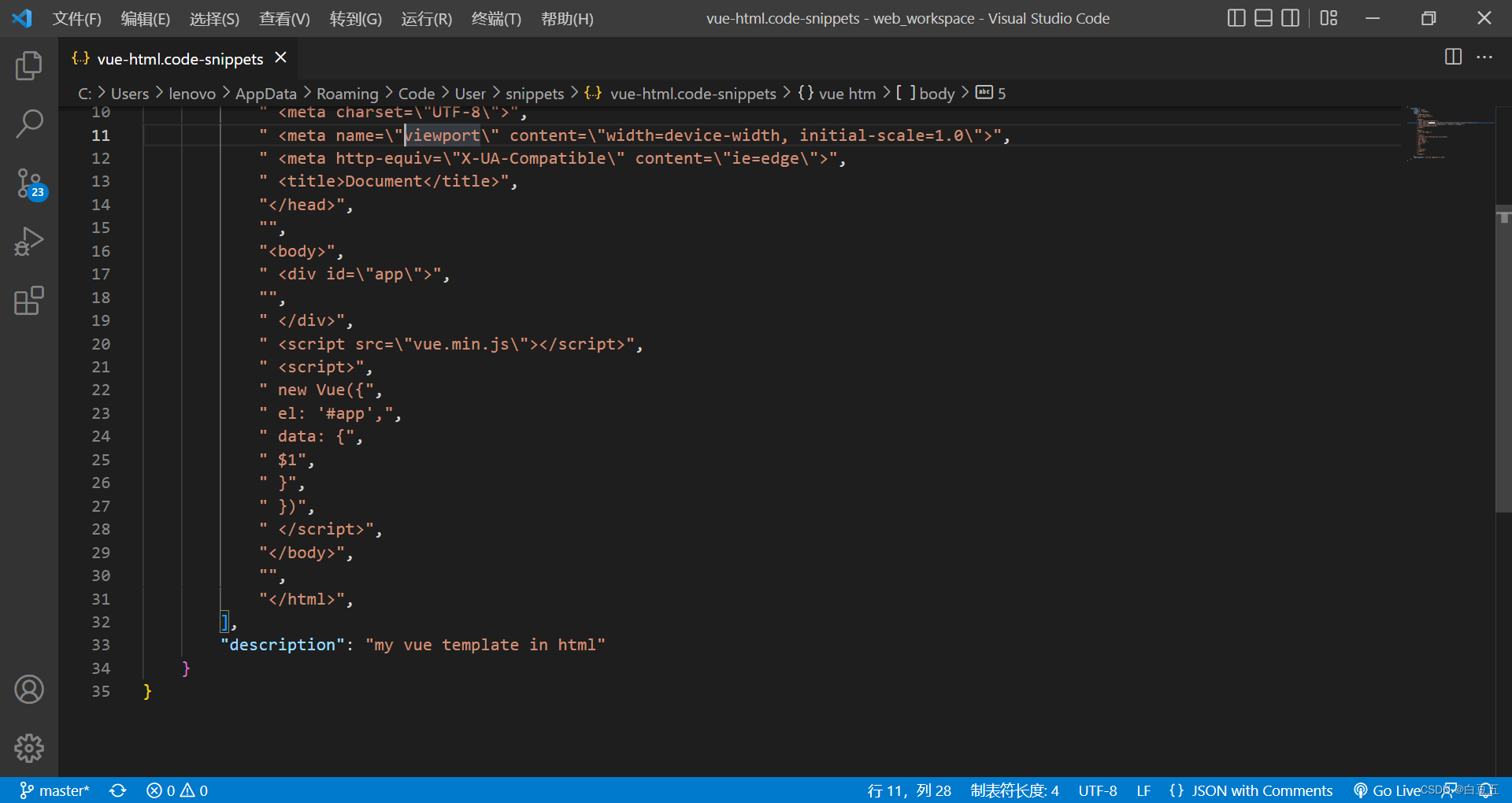Start server with Go Live button
This screenshot has width=1512, height=803.
click(x=1388, y=790)
